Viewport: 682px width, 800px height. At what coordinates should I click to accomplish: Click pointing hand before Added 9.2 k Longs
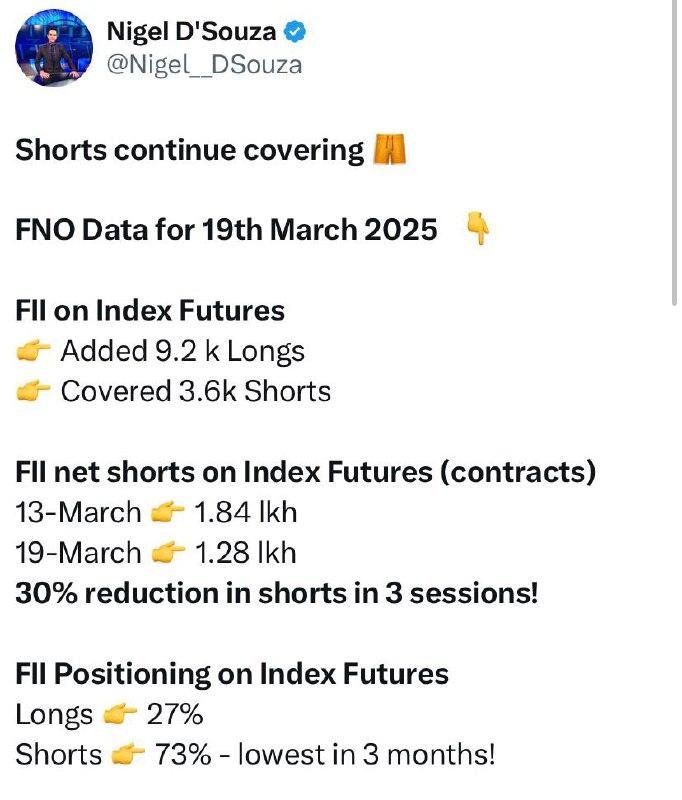33,351
